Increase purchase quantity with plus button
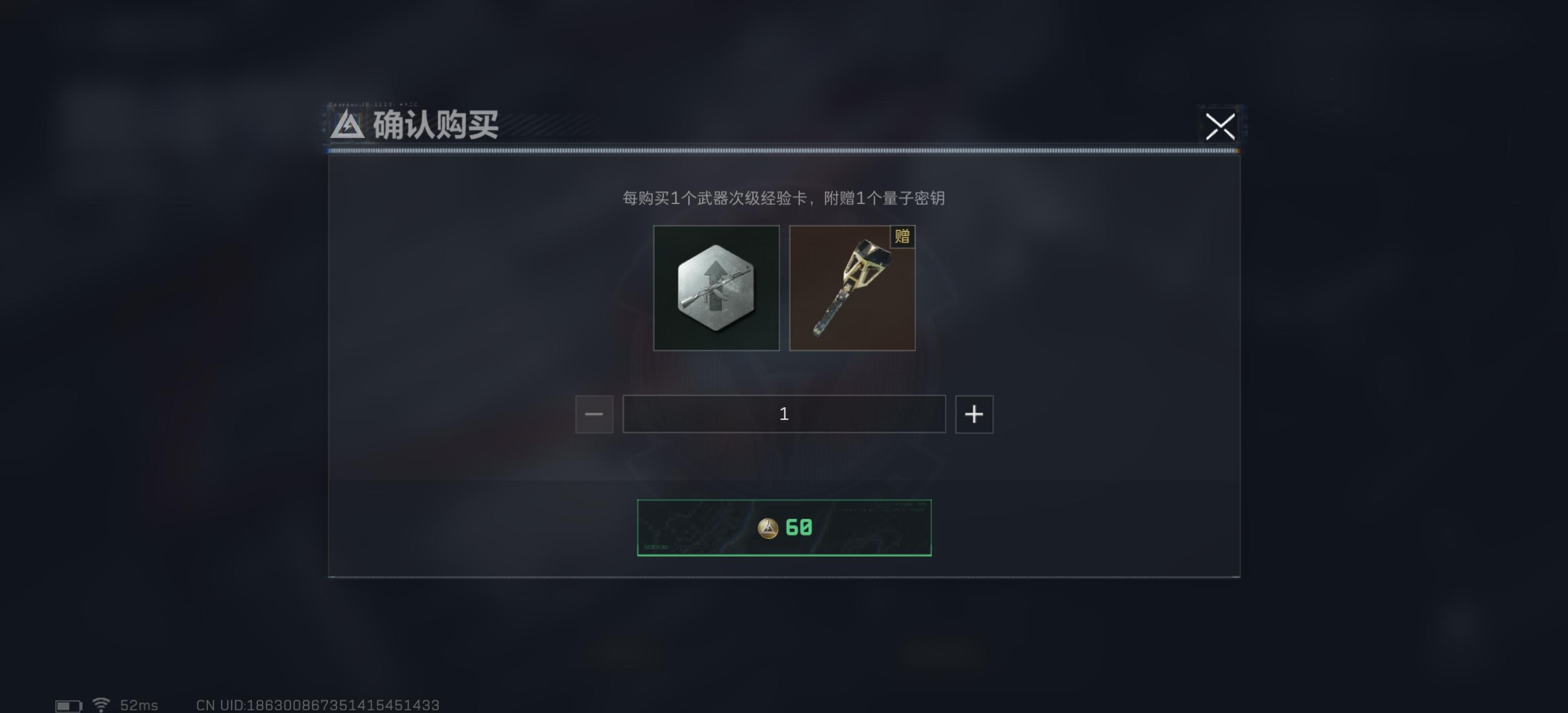The width and height of the screenshot is (1568, 713). 974,414
